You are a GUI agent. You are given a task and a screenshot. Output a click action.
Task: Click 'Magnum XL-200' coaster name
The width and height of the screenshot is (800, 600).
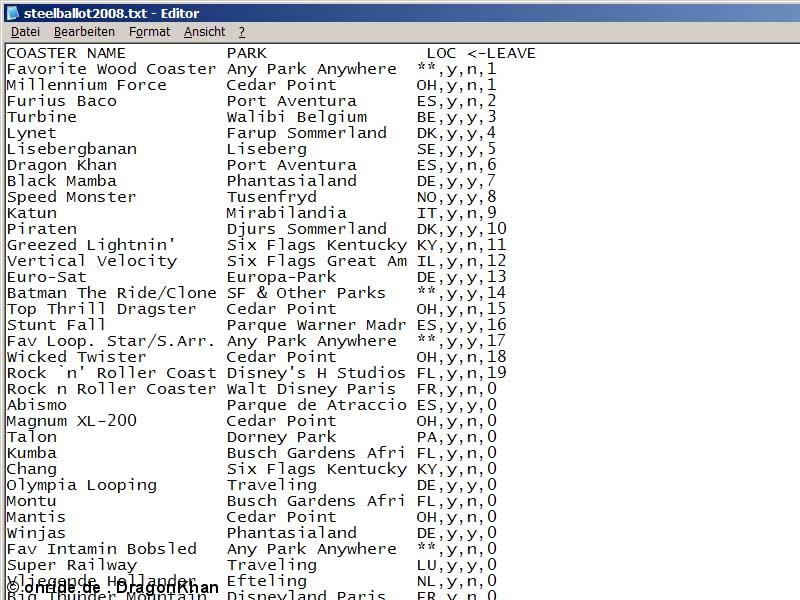tap(72, 421)
